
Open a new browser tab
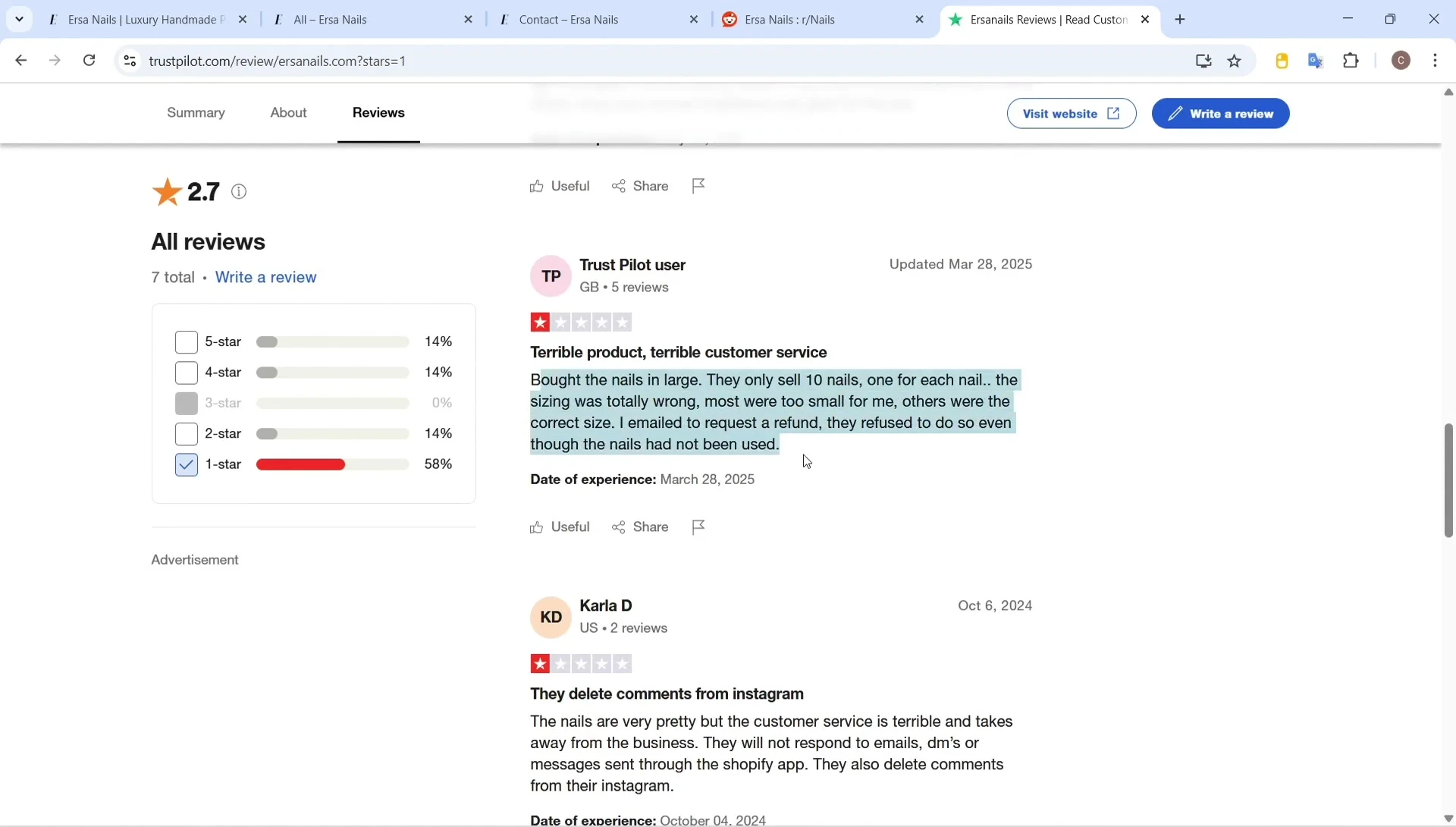[x=1181, y=20]
